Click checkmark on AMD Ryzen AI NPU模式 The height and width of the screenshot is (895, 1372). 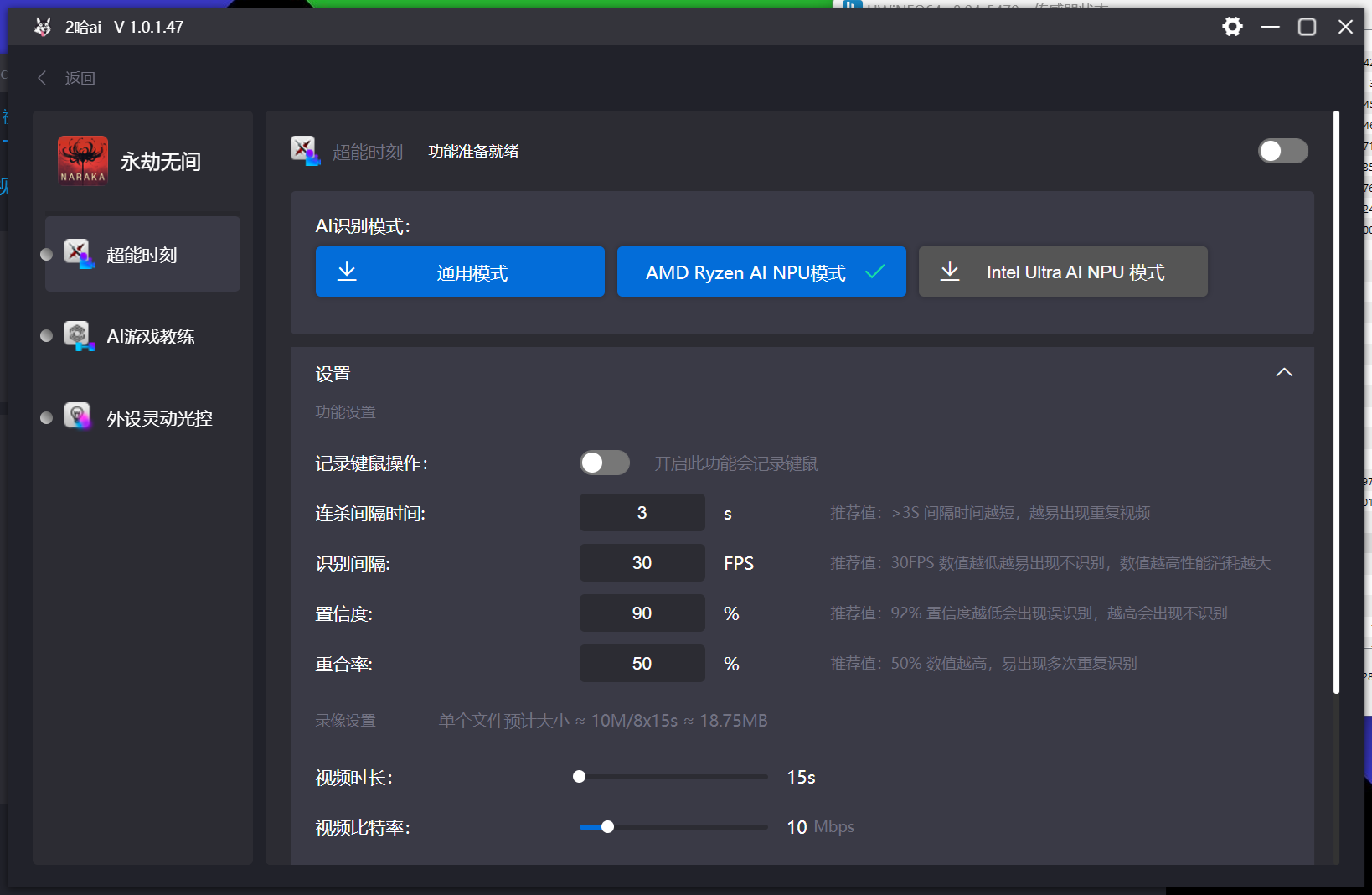pyautogui.click(x=875, y=272)
